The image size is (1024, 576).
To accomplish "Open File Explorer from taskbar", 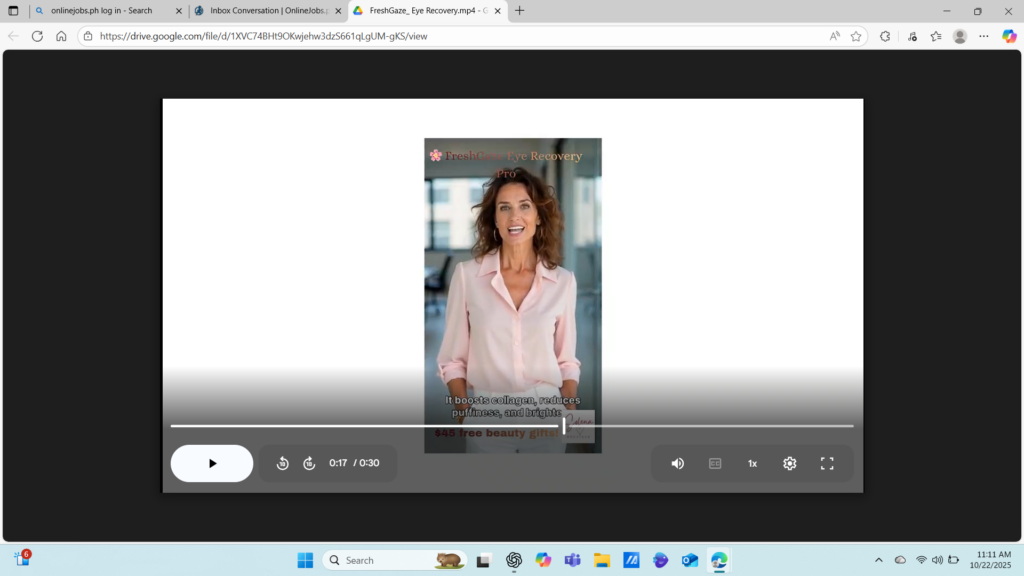I will pos(602,560).
